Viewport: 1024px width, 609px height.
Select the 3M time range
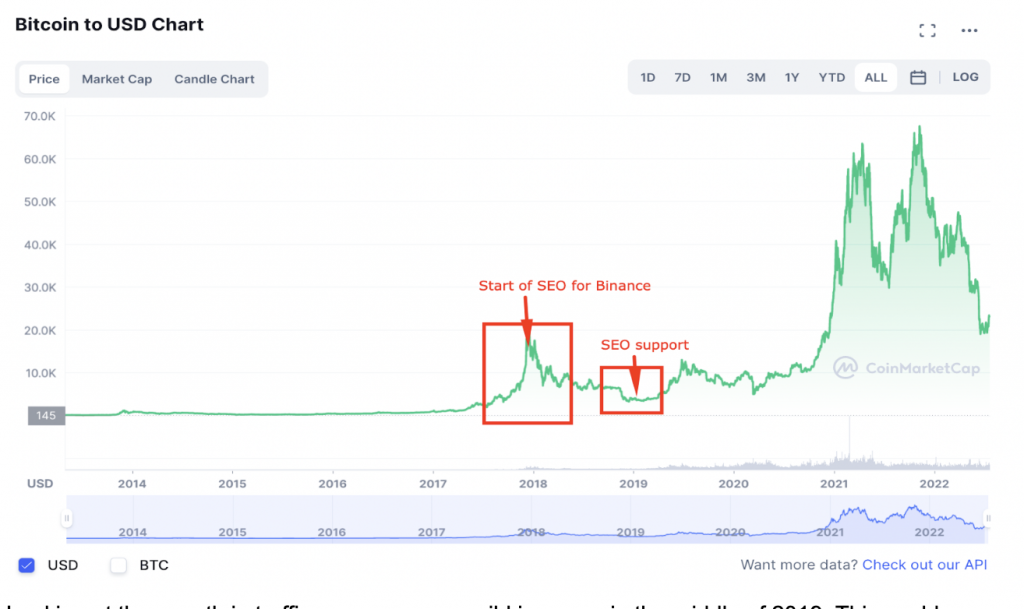point(755,78)
